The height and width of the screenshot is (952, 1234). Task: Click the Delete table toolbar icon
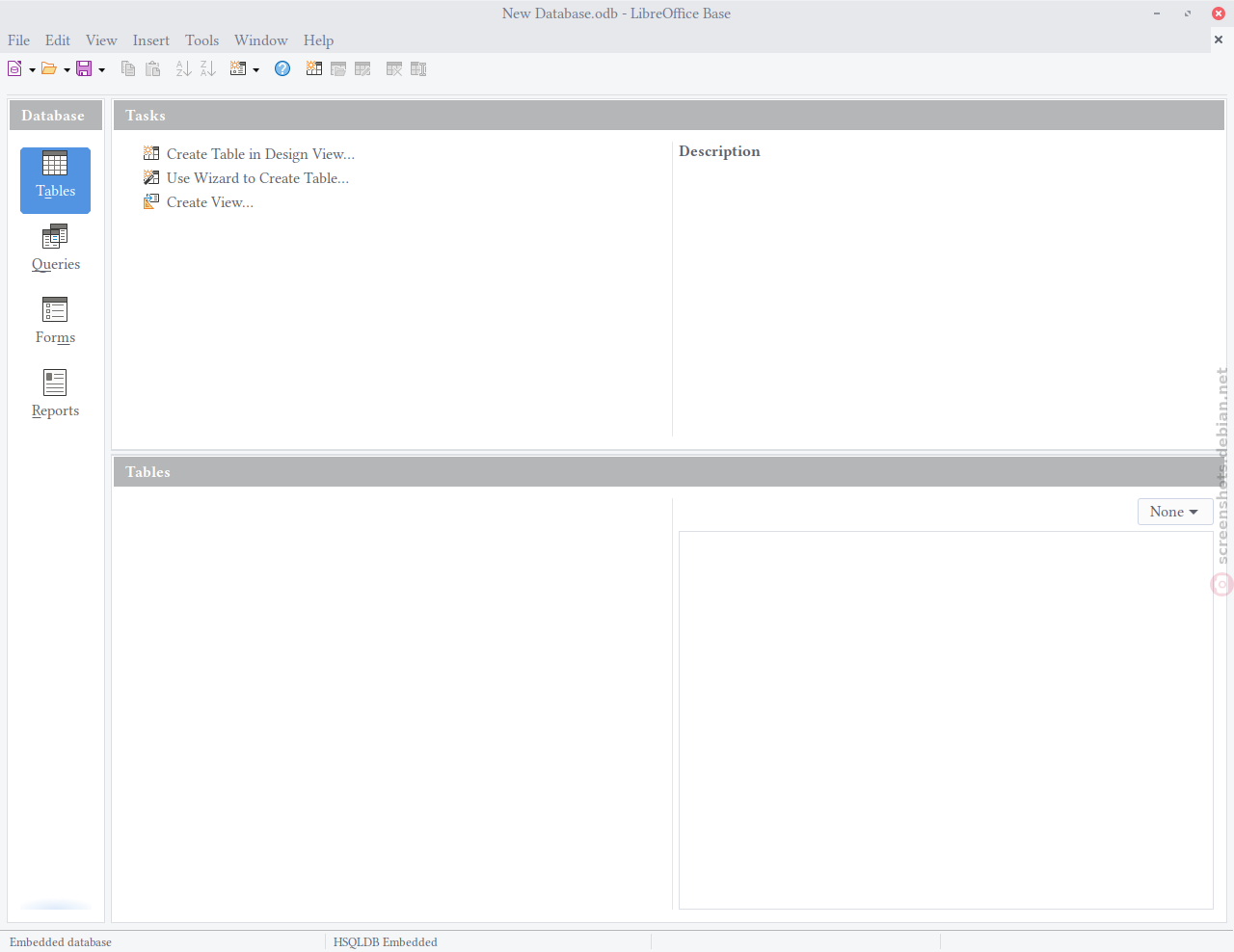click(x=393, y=68)
